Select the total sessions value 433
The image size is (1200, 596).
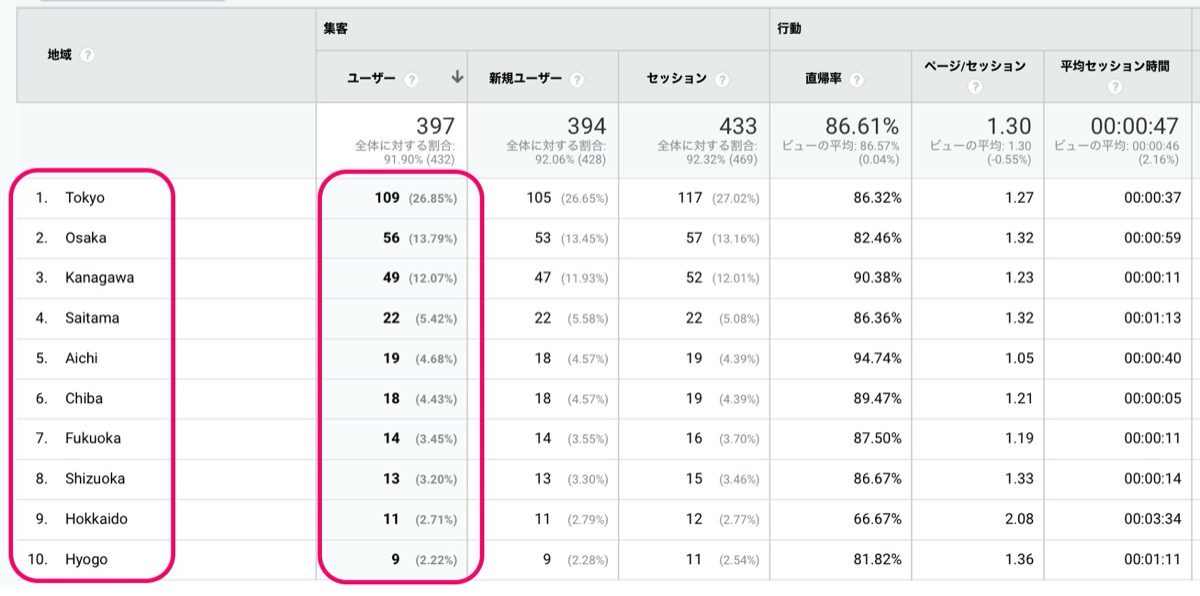738,126
